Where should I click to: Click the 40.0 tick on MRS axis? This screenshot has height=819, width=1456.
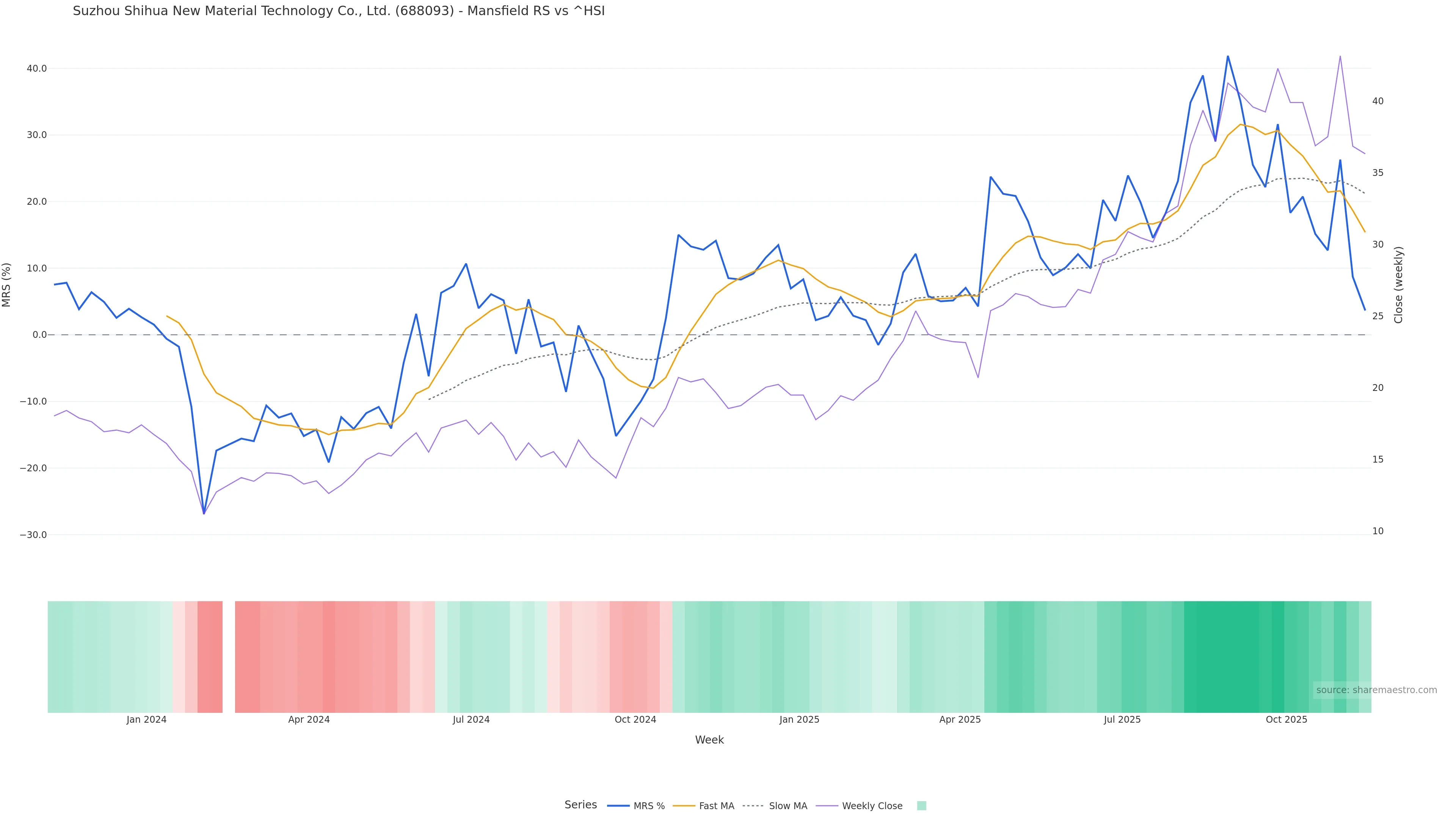tap(37, 68)
